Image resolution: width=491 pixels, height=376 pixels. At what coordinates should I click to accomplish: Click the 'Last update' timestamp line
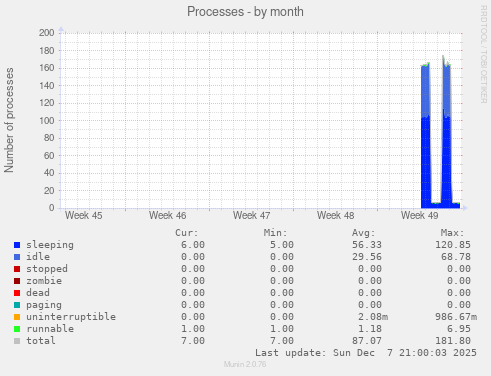click(366, 353)
